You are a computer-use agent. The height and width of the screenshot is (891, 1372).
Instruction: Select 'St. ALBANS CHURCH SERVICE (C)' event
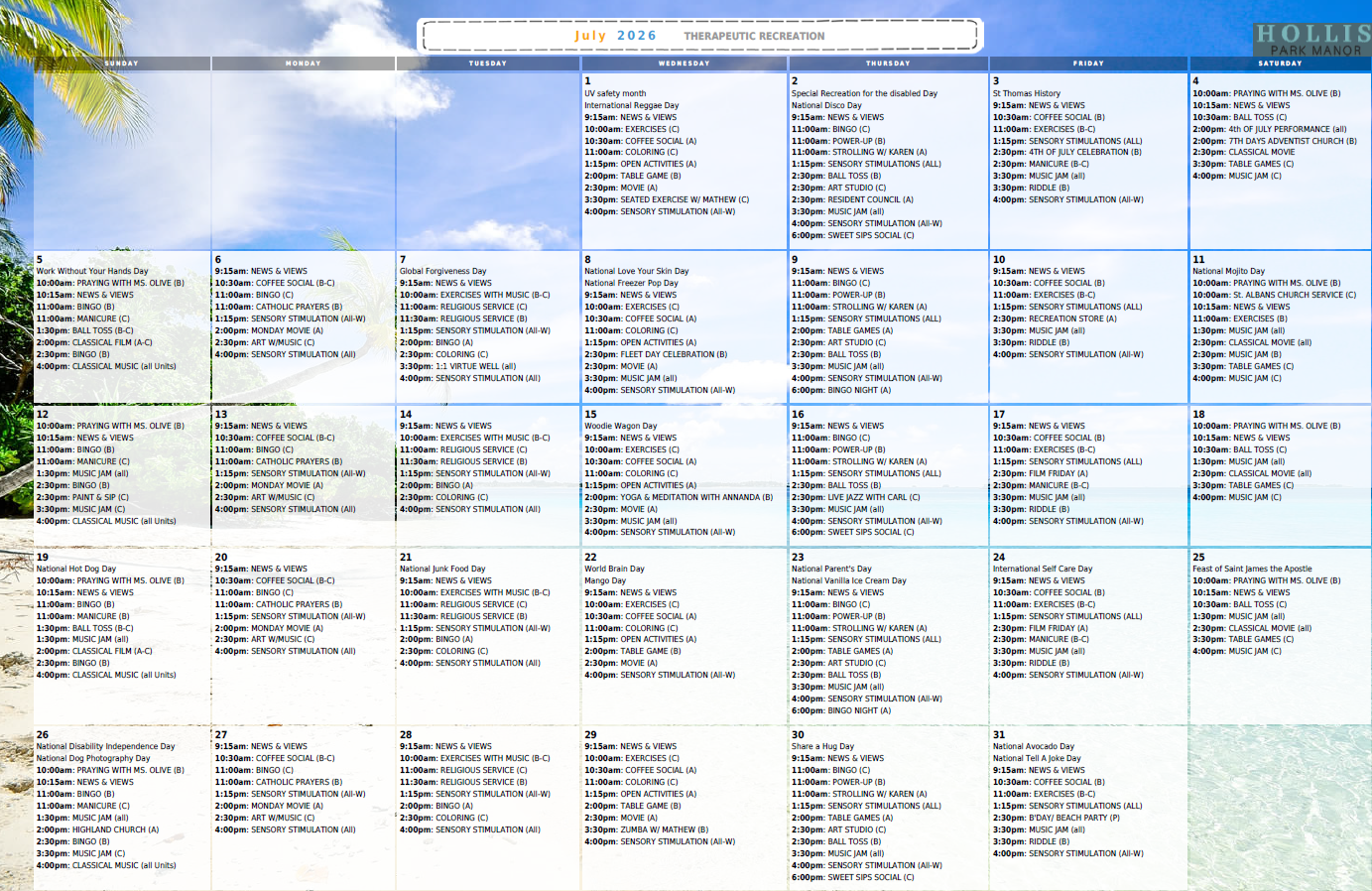coord(1274,295)
